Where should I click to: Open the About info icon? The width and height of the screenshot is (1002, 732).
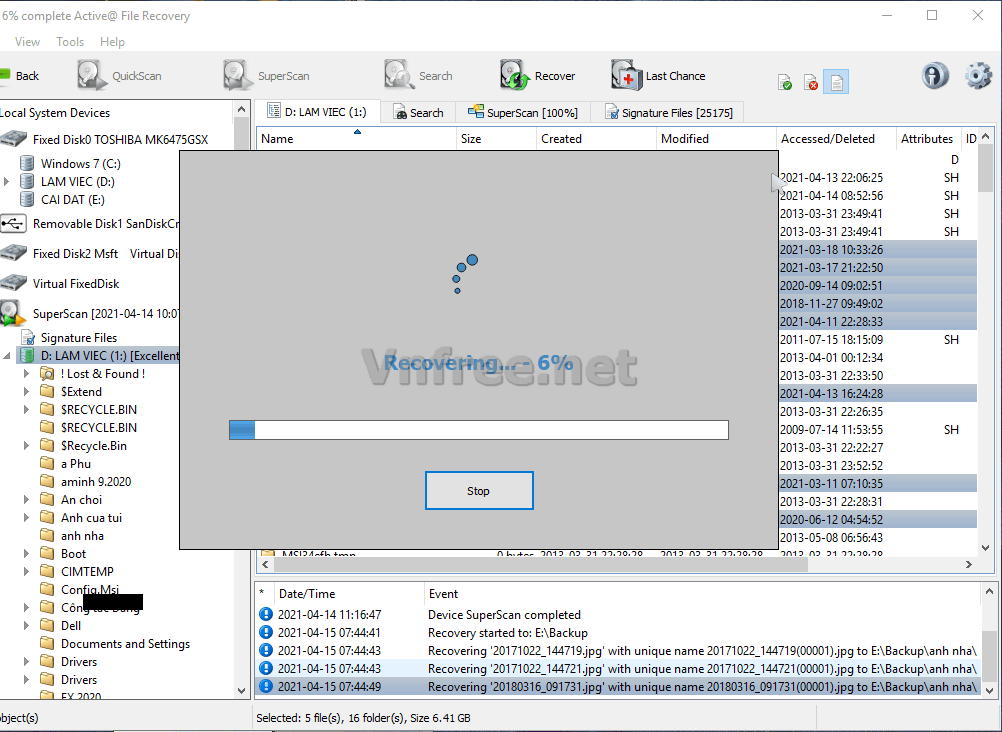935,76
